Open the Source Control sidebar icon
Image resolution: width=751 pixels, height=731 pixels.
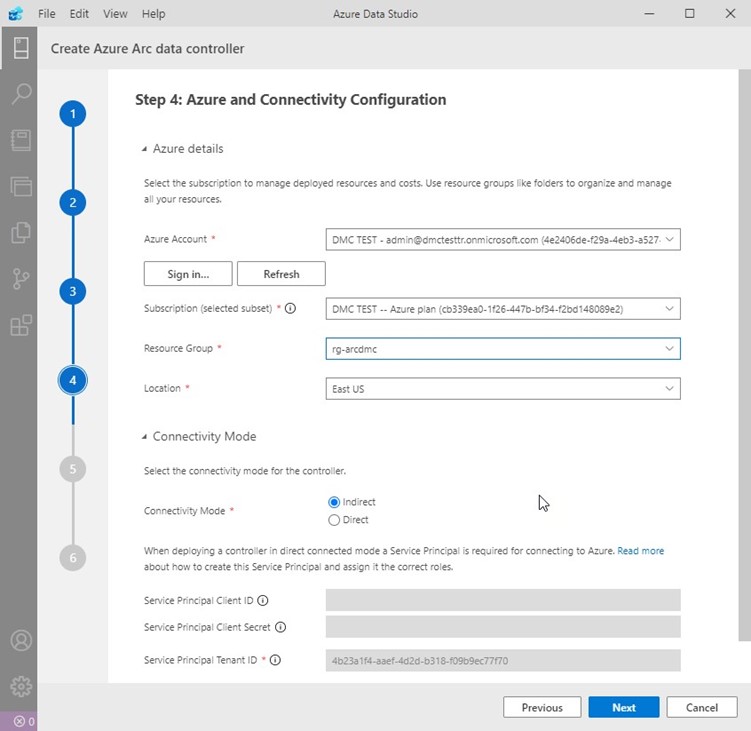point(21,279)
